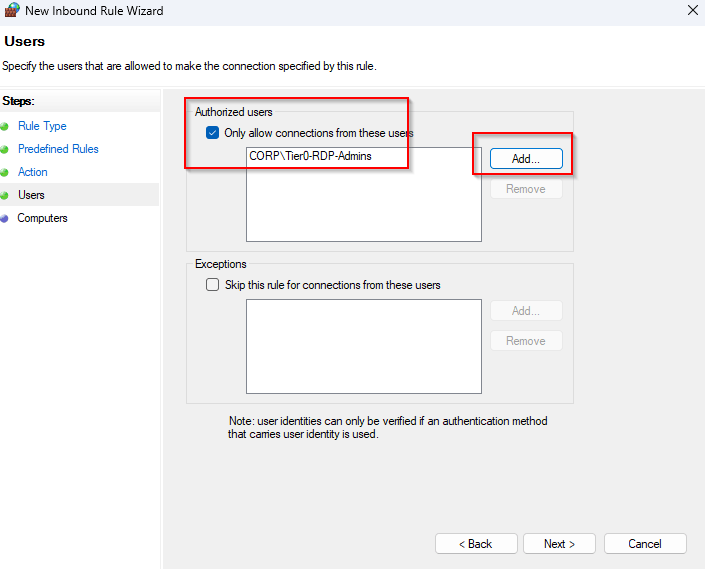Click the green bullet beside Users step
The width and height of the screenshot is (705, 569).
click(5, 195)
